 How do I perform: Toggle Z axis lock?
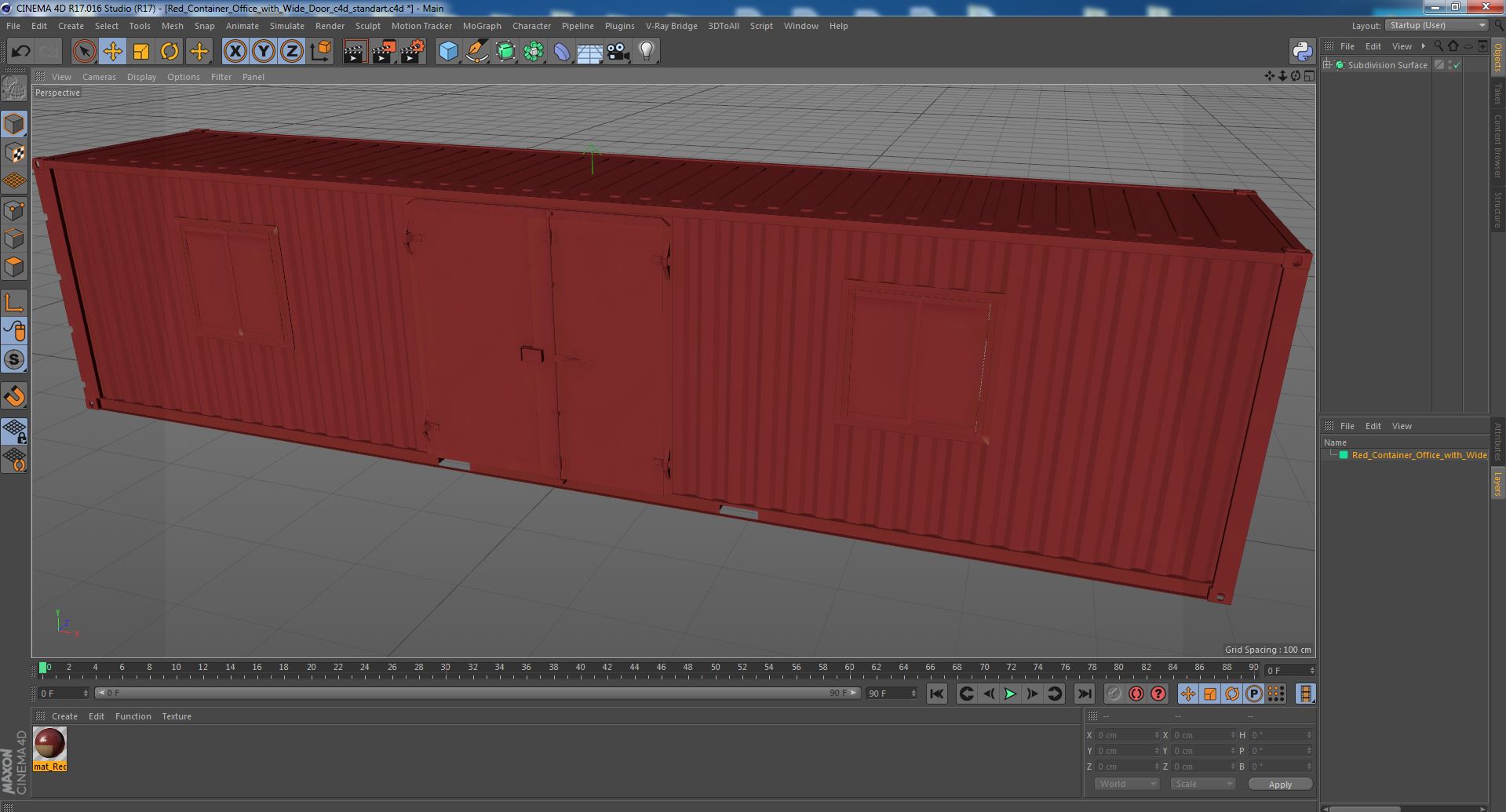click(292, 52)
